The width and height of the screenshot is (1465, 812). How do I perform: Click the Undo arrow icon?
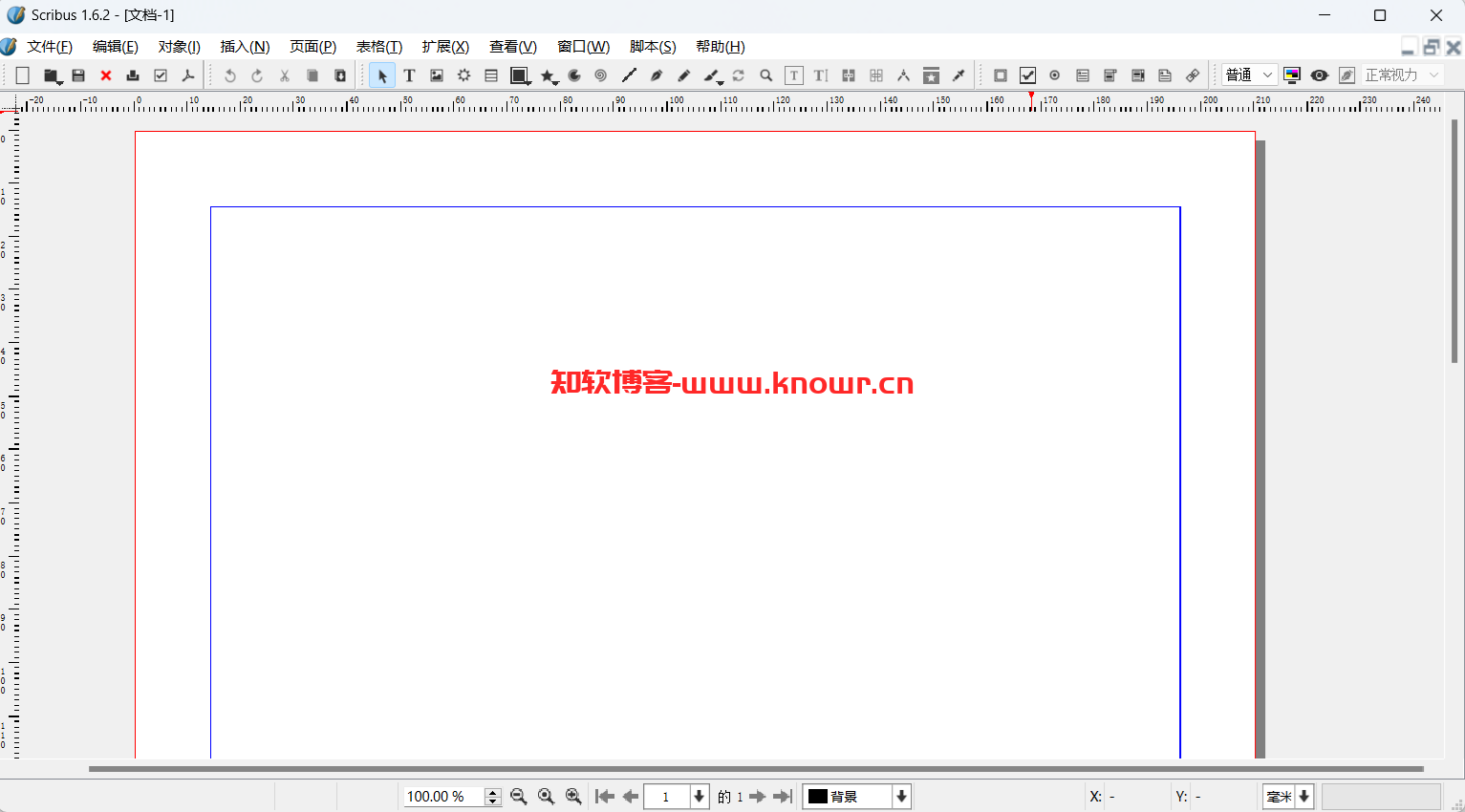pos(230,75)
